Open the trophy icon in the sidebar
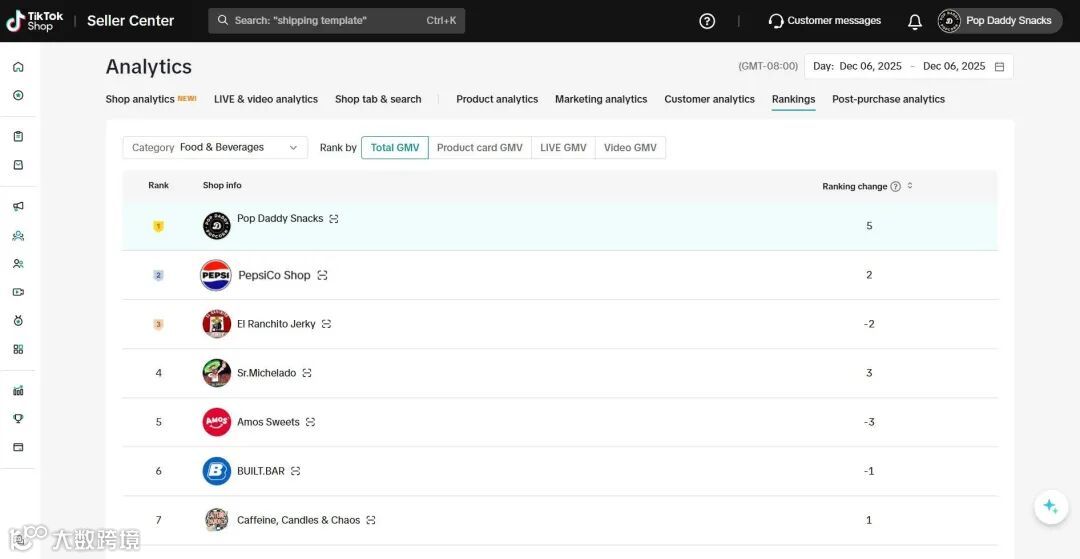This screenshot has width=1080, height=559. point(19,419)
